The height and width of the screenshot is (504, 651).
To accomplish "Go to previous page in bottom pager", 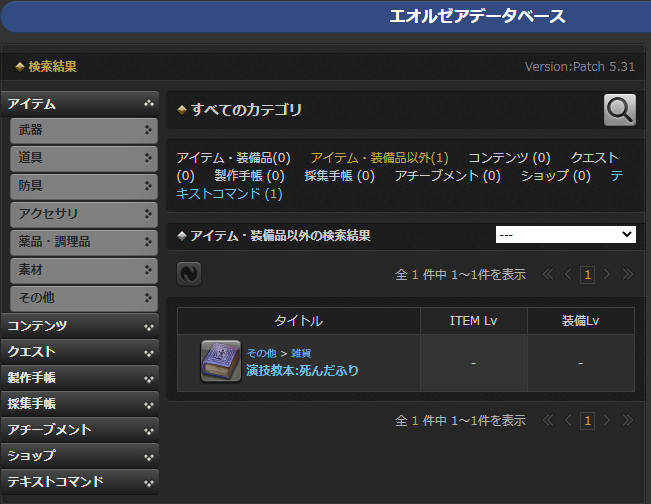I will (568, 421).
